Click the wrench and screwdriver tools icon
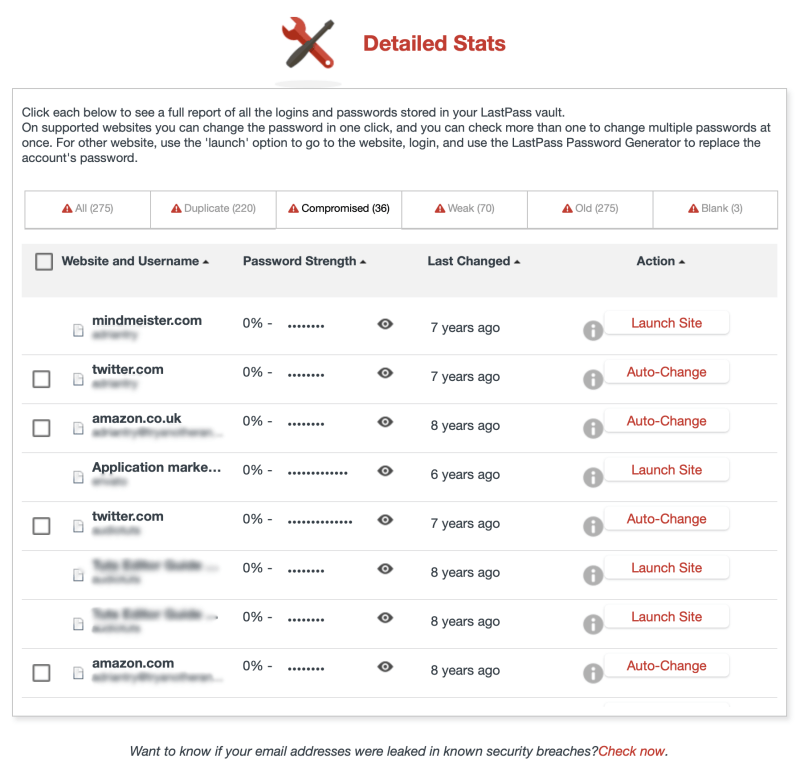This screenshot has height=770, width=800. tap(308, 45)
